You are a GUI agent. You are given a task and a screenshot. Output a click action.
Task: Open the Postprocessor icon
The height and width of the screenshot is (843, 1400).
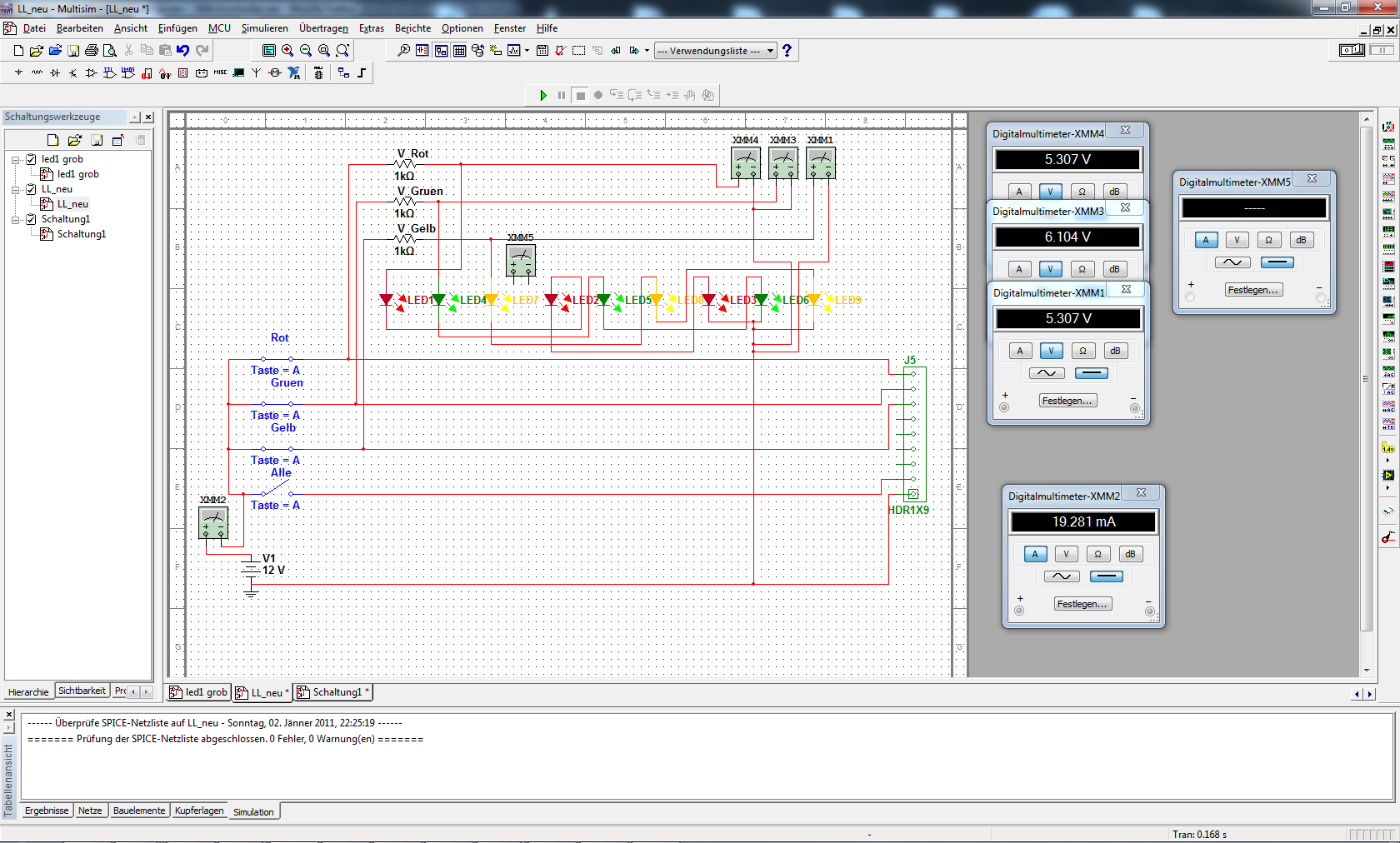[542, 51]
